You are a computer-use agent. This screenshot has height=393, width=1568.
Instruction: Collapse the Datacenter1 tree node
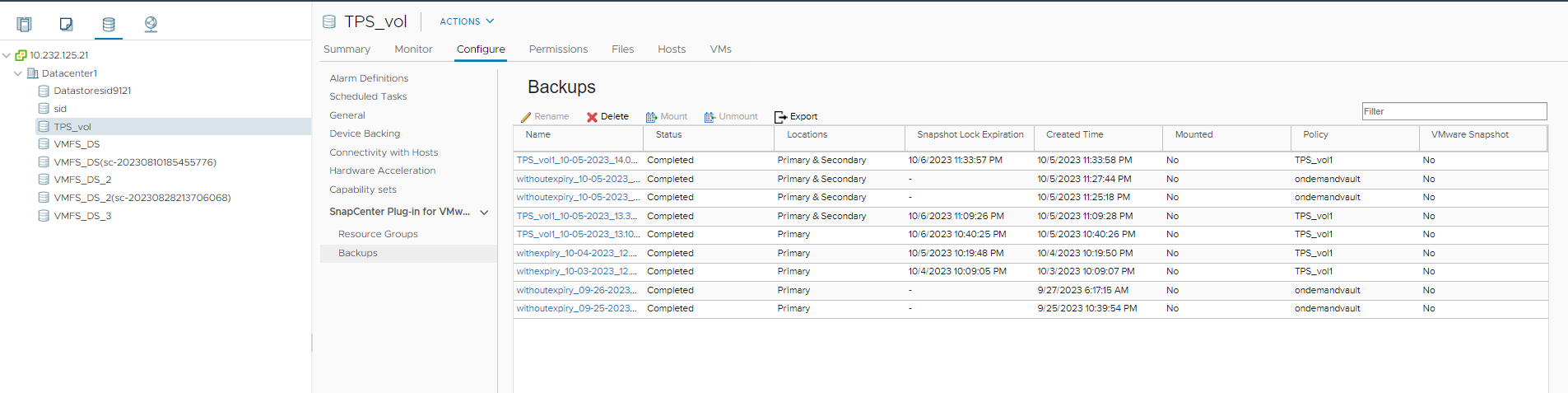click(18, 73)
